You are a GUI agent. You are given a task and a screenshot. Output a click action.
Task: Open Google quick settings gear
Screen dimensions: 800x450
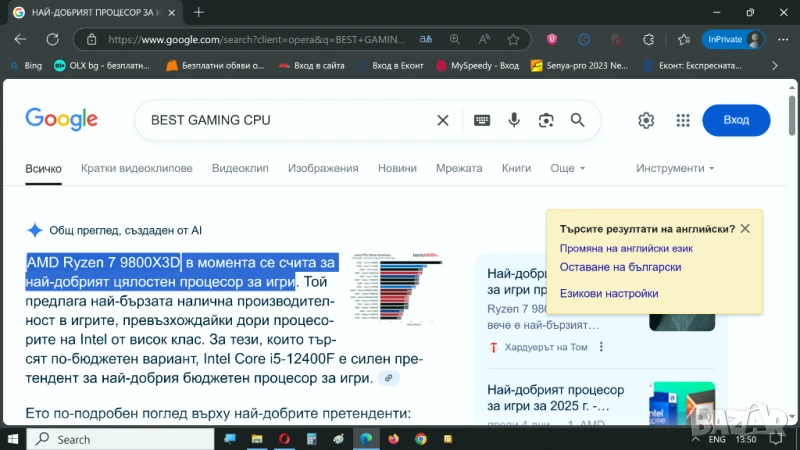point(646,120)
